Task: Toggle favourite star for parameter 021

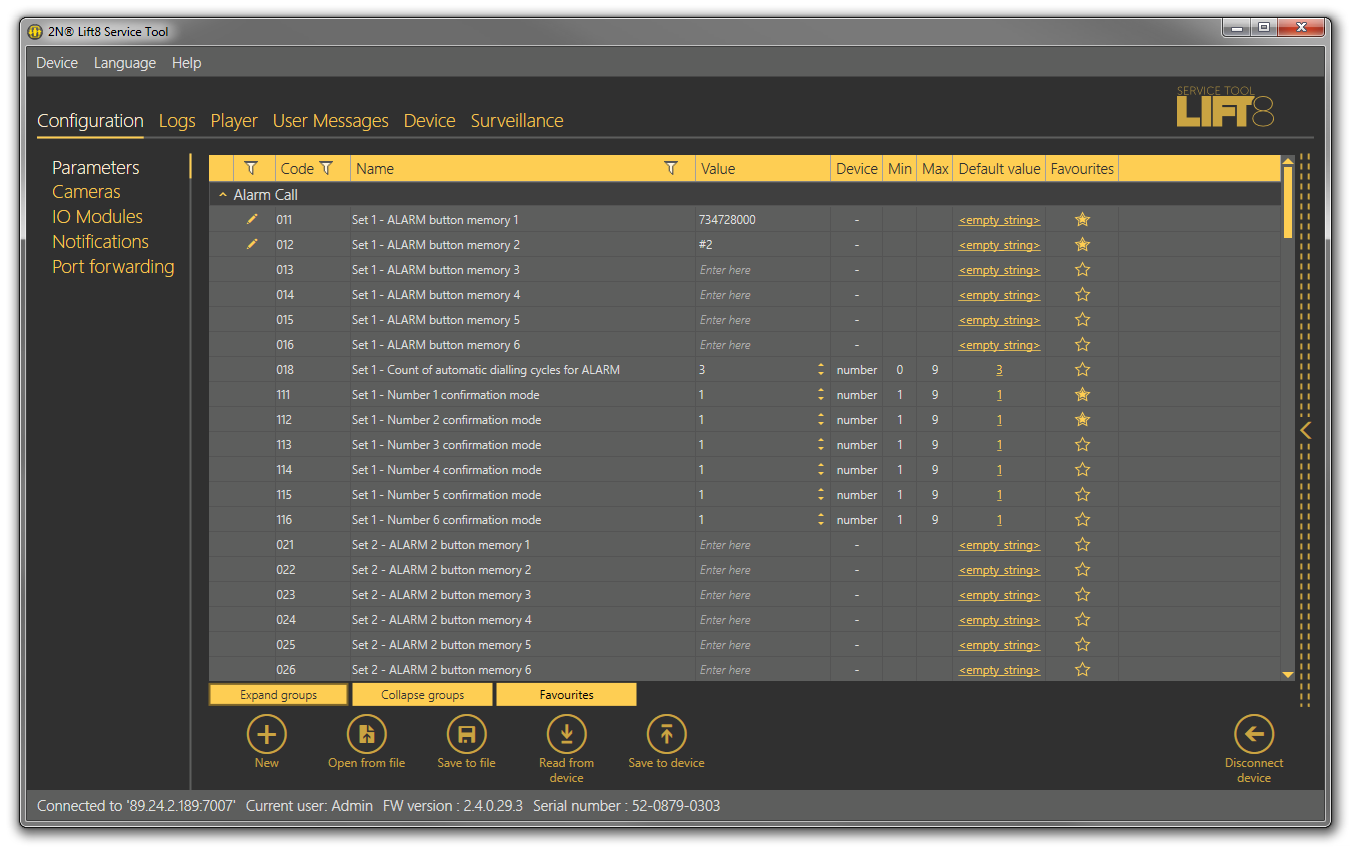Action: click(x=1081, y=545)
